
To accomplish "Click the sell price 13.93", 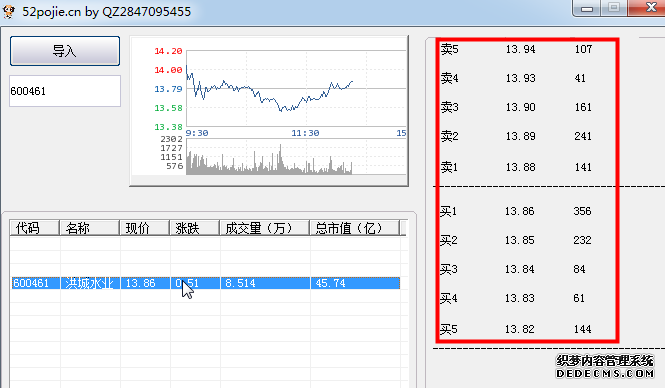I will (521, 78).
